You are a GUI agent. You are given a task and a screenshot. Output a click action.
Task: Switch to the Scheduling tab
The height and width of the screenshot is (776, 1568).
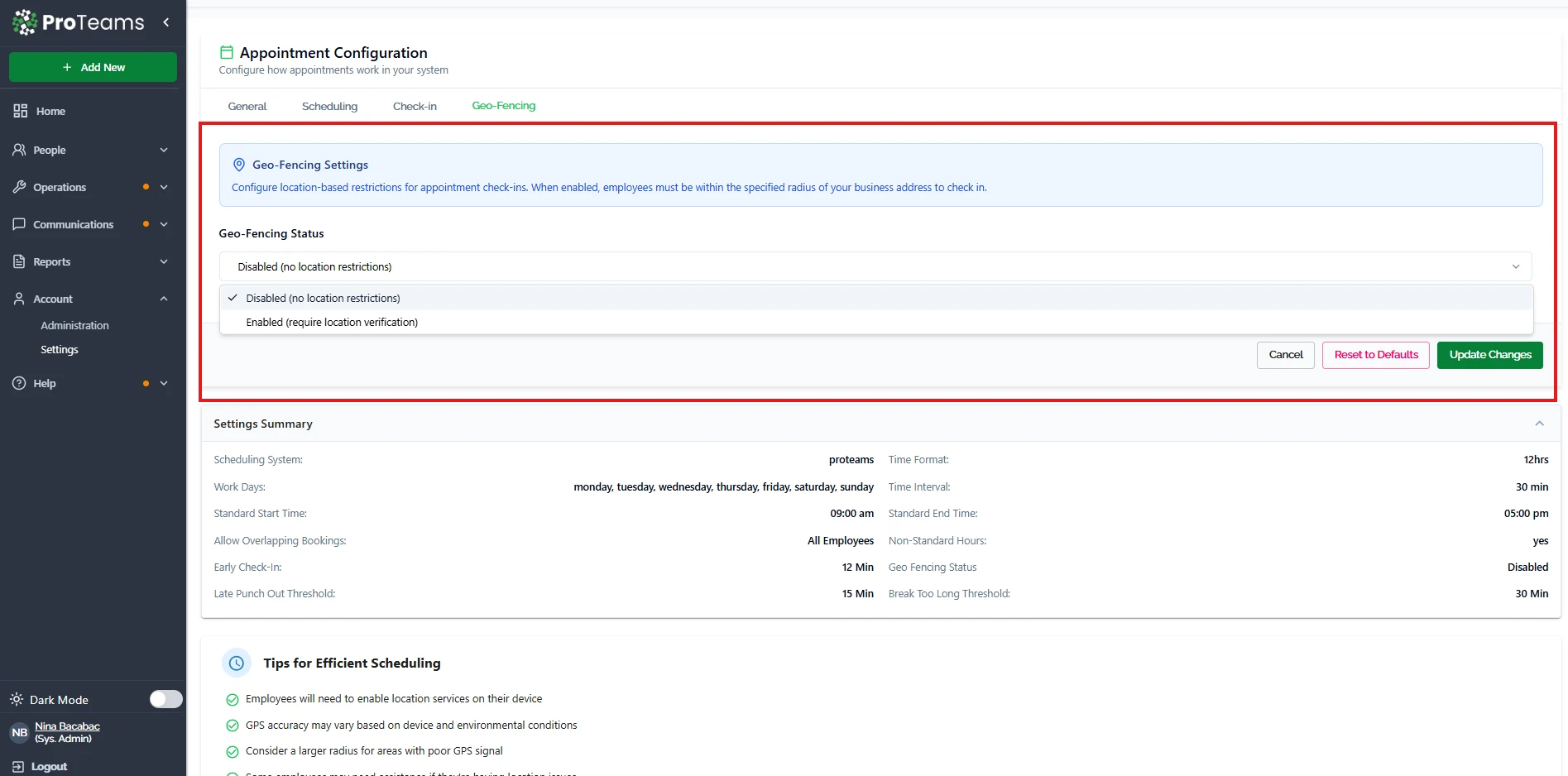tap(329, 106)
